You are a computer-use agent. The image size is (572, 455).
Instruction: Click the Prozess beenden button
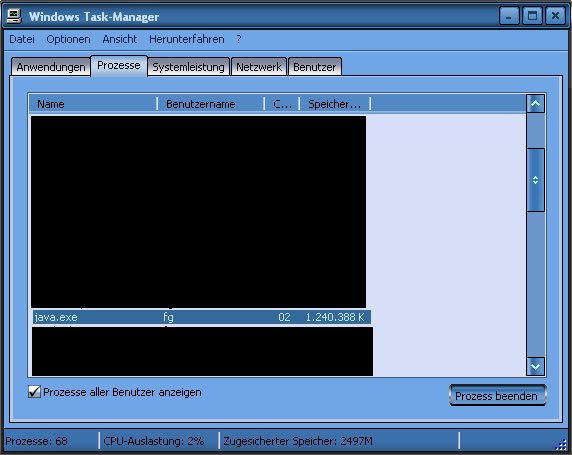coord(497,396)
